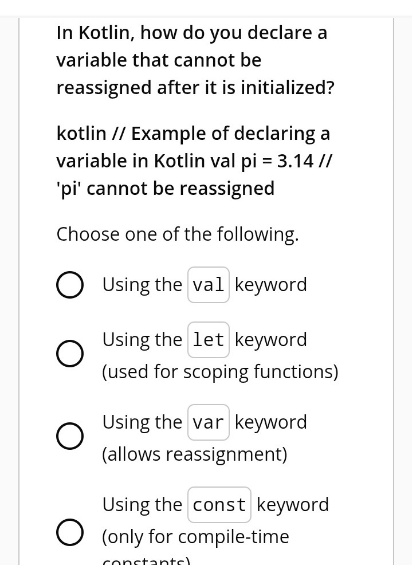
Task: Pick the var keyword radio button
Action: click(70, 436)
